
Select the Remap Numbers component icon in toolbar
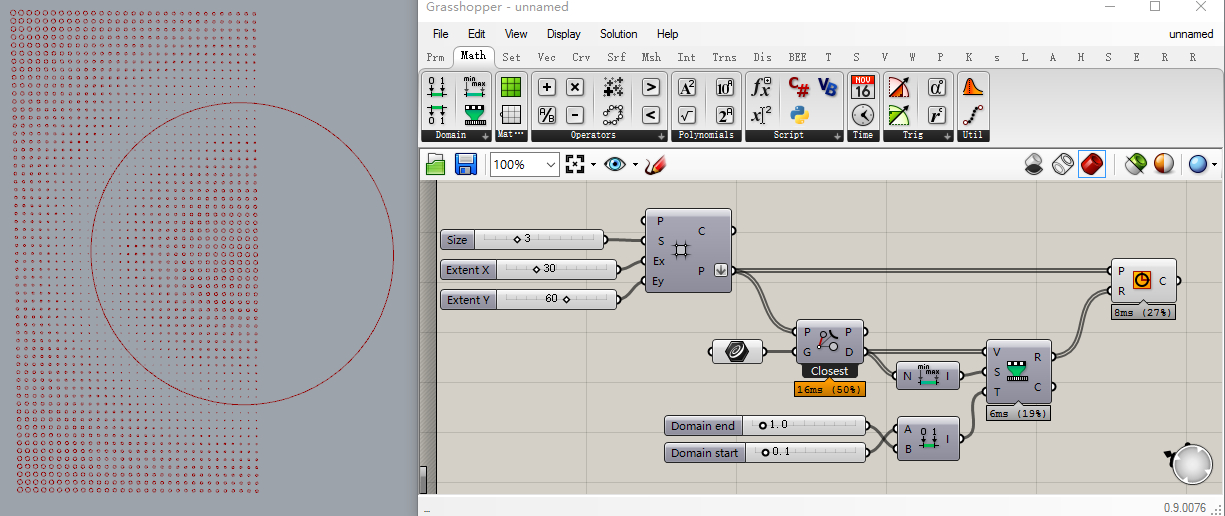click(474, 114)
